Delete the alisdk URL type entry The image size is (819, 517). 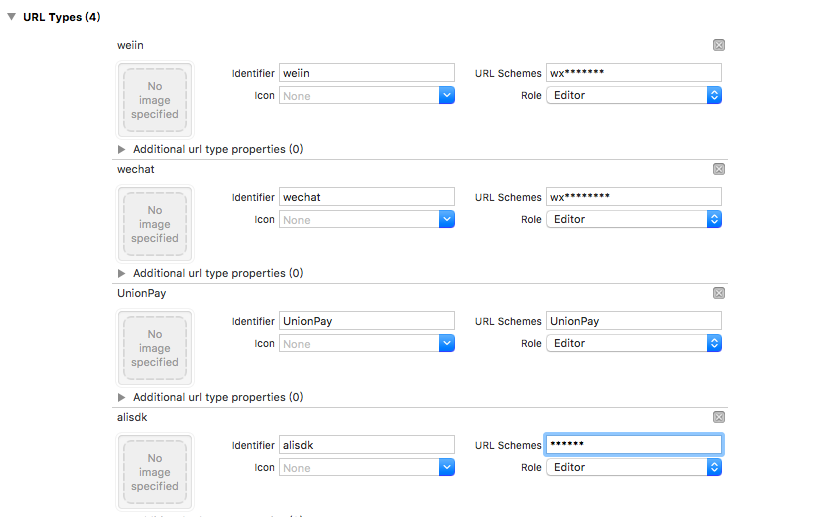[718, 417]
